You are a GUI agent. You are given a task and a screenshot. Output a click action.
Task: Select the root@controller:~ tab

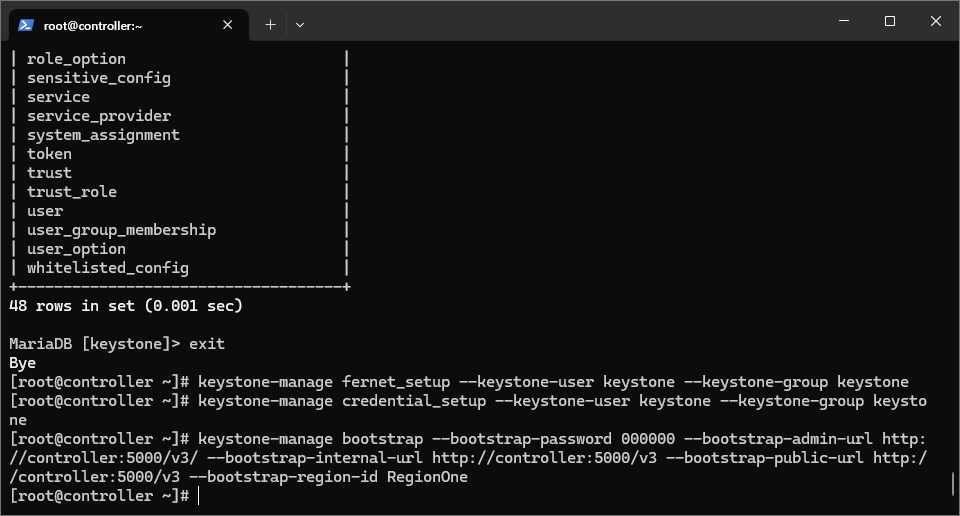point(129,25)
